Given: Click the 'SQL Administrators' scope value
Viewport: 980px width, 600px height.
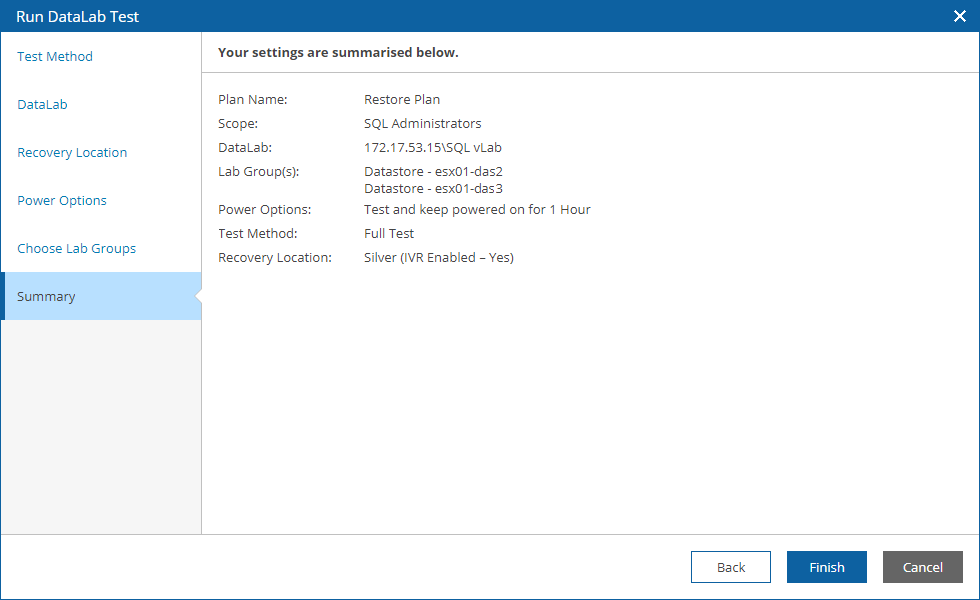Looking at the screenshot, I should coord(422,124).
